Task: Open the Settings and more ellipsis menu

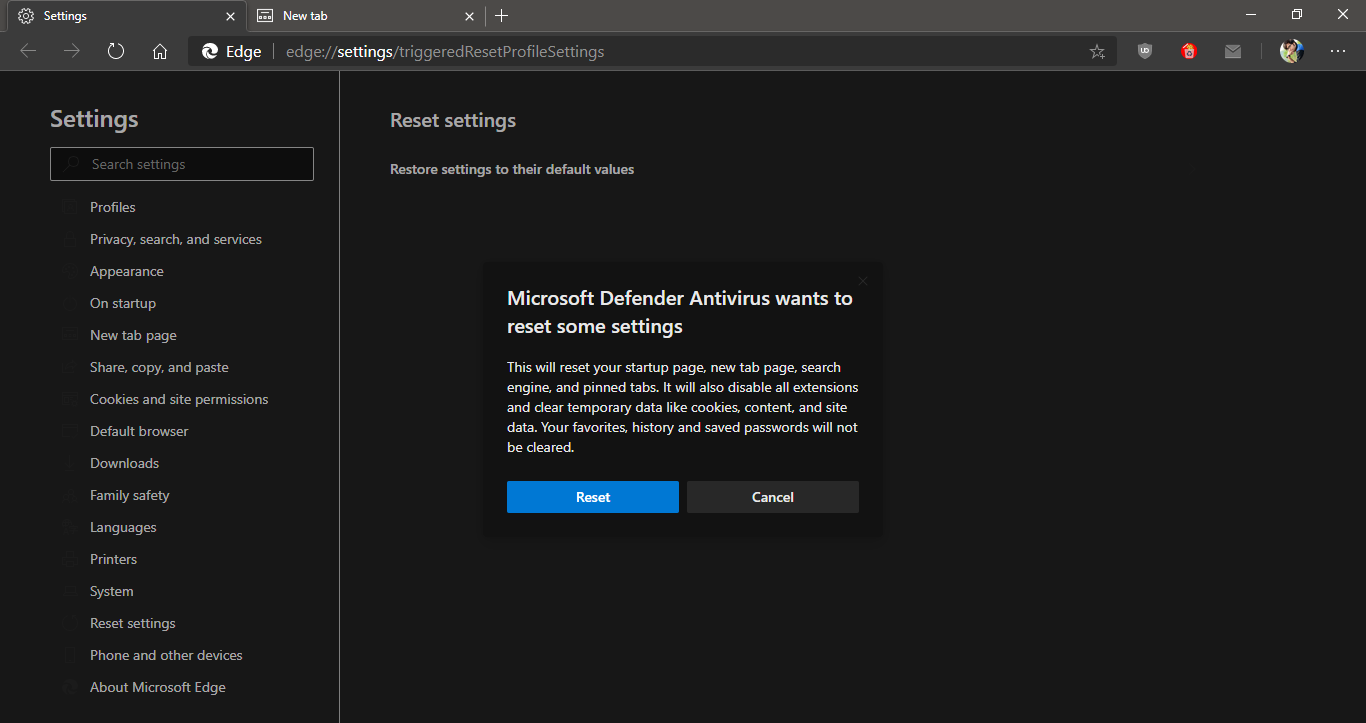Action: [1338, 51]
